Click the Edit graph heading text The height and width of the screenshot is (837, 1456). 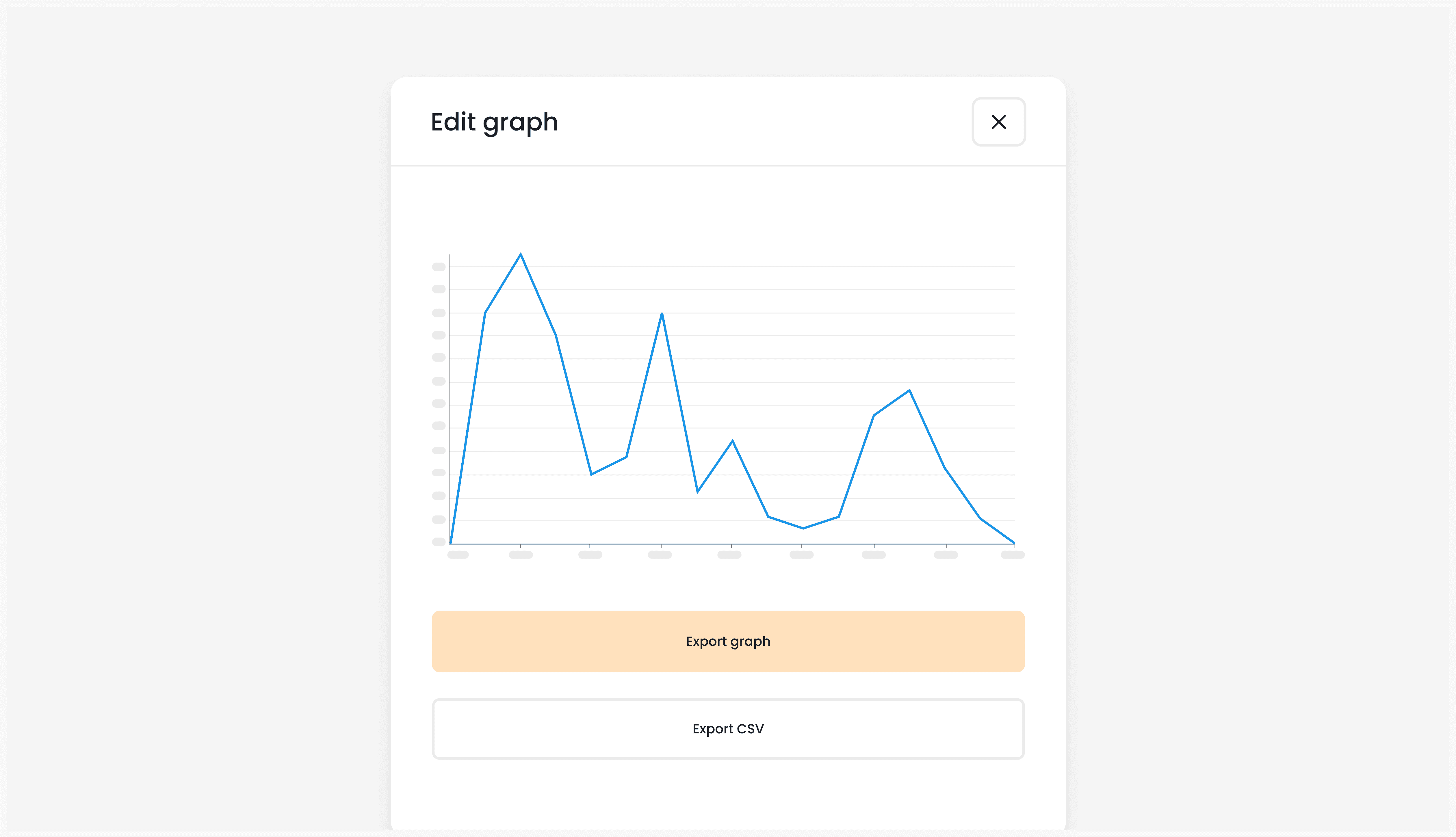pos(494,122)
